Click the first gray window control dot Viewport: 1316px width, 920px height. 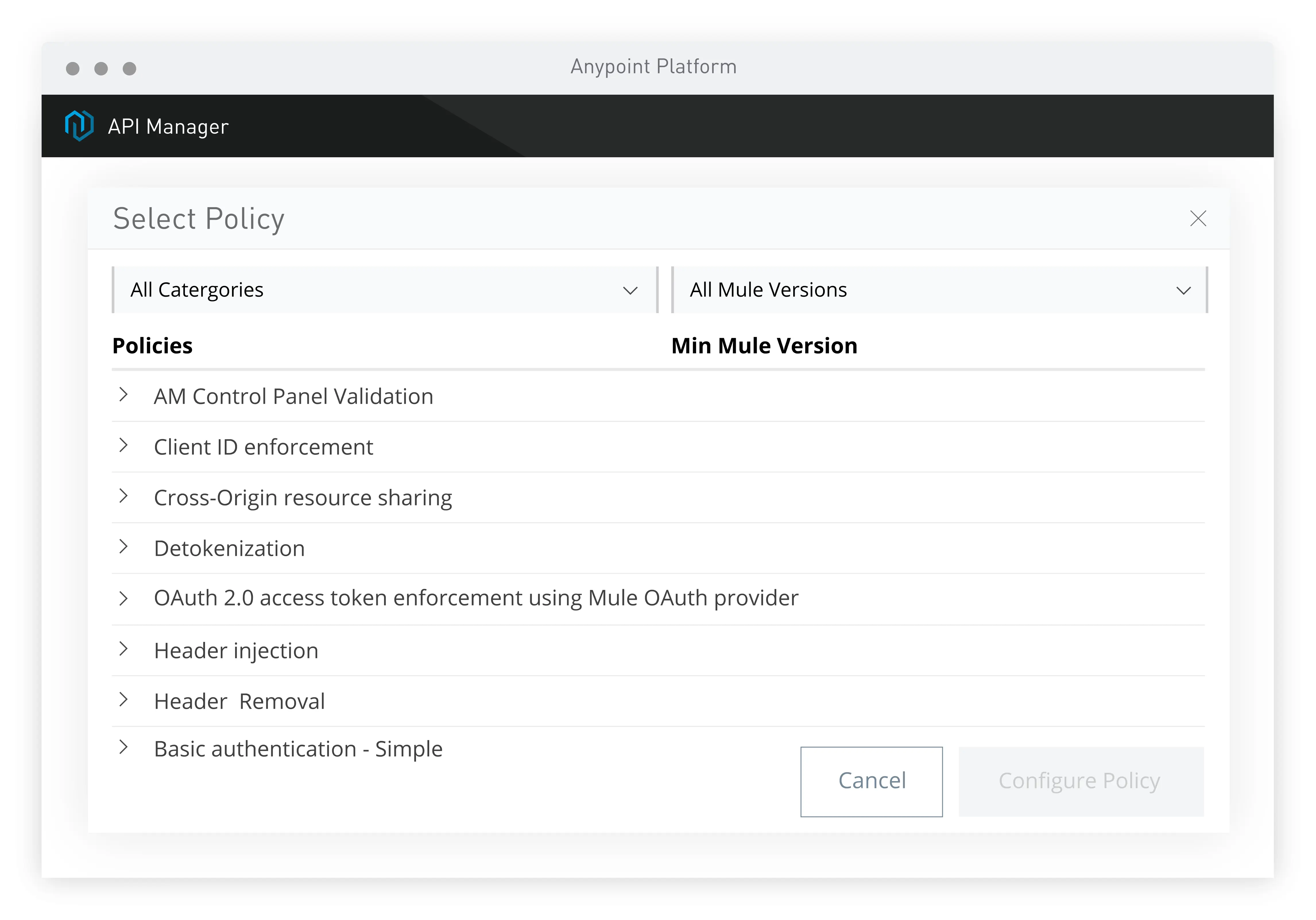[x=73, y=69]
